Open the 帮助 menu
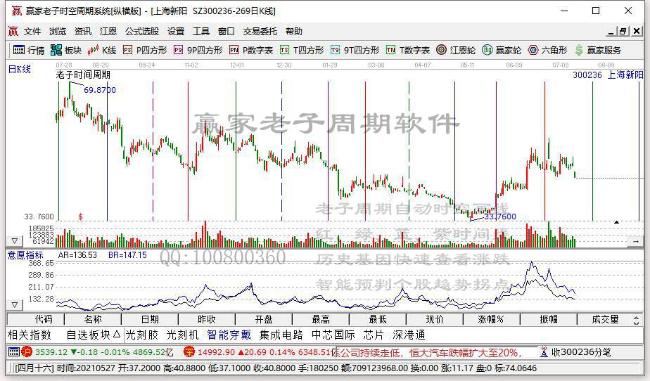Viewport: 650px width, 381px height. tap(294, 31)
